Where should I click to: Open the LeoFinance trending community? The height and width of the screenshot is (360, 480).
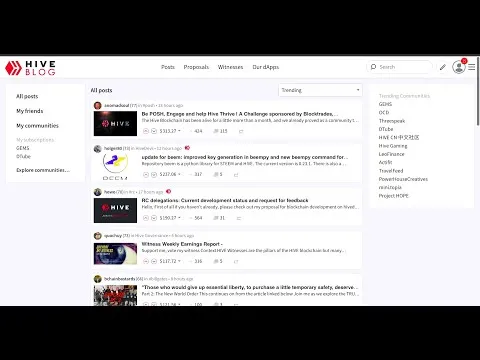click(392, 154)
